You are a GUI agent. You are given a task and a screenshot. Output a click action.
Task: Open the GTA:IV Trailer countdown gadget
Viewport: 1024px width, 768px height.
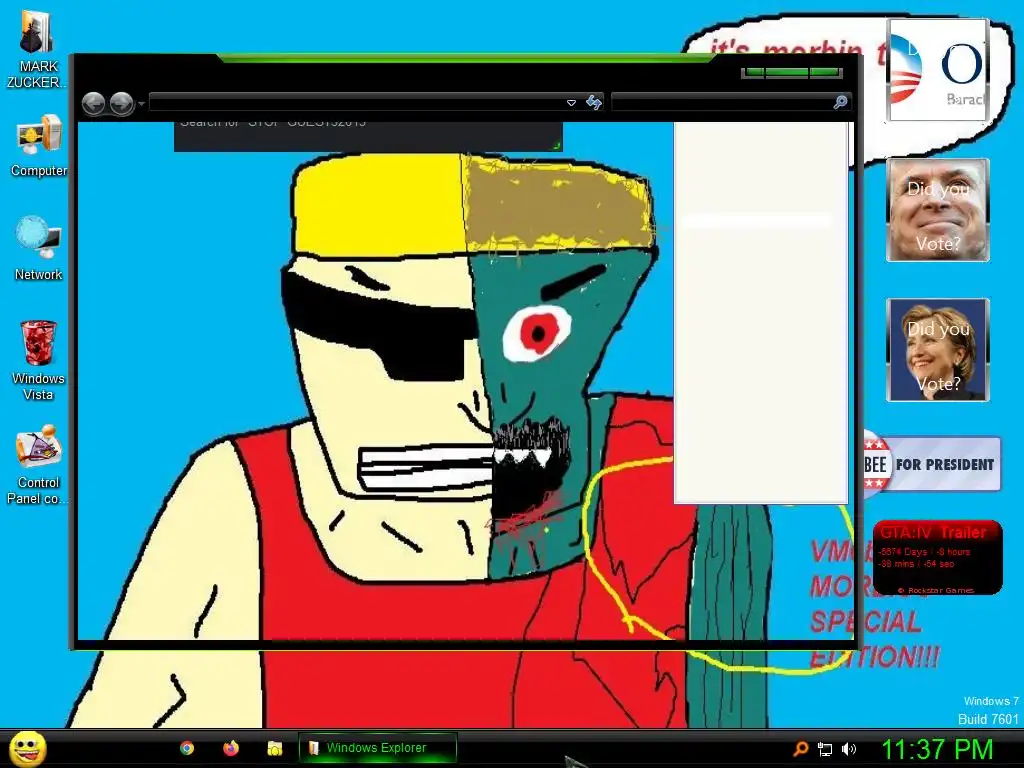click(x=937, y=558)
